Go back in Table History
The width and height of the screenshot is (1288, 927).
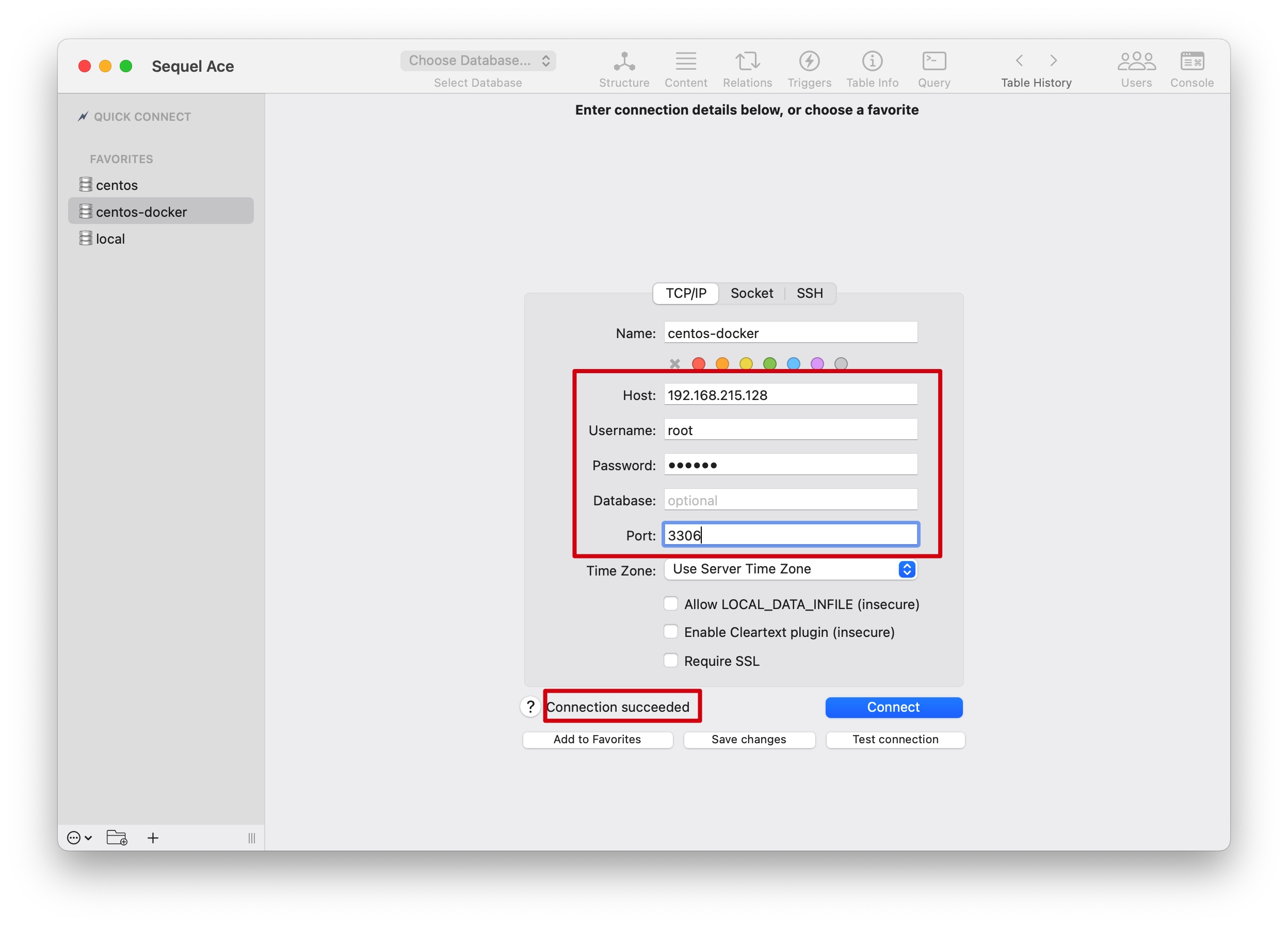coord(1019,60)
